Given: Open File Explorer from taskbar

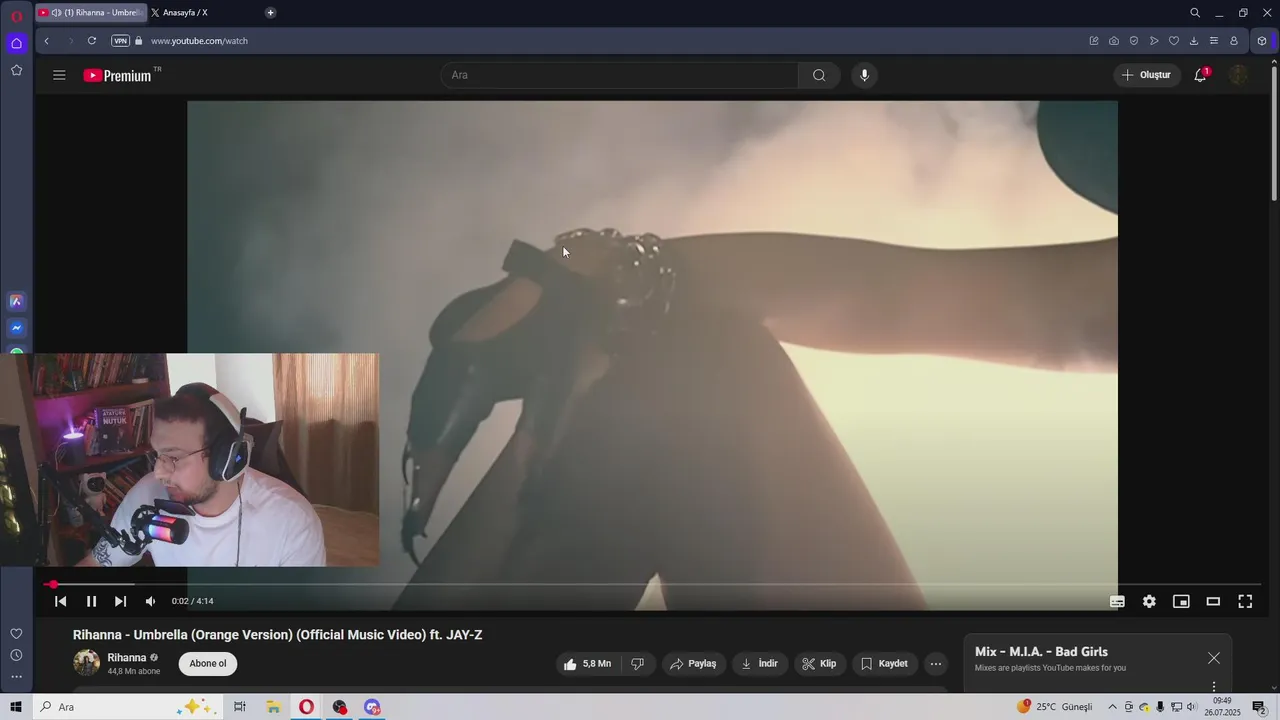Looking at the screenshot, I should pos(273,707).
